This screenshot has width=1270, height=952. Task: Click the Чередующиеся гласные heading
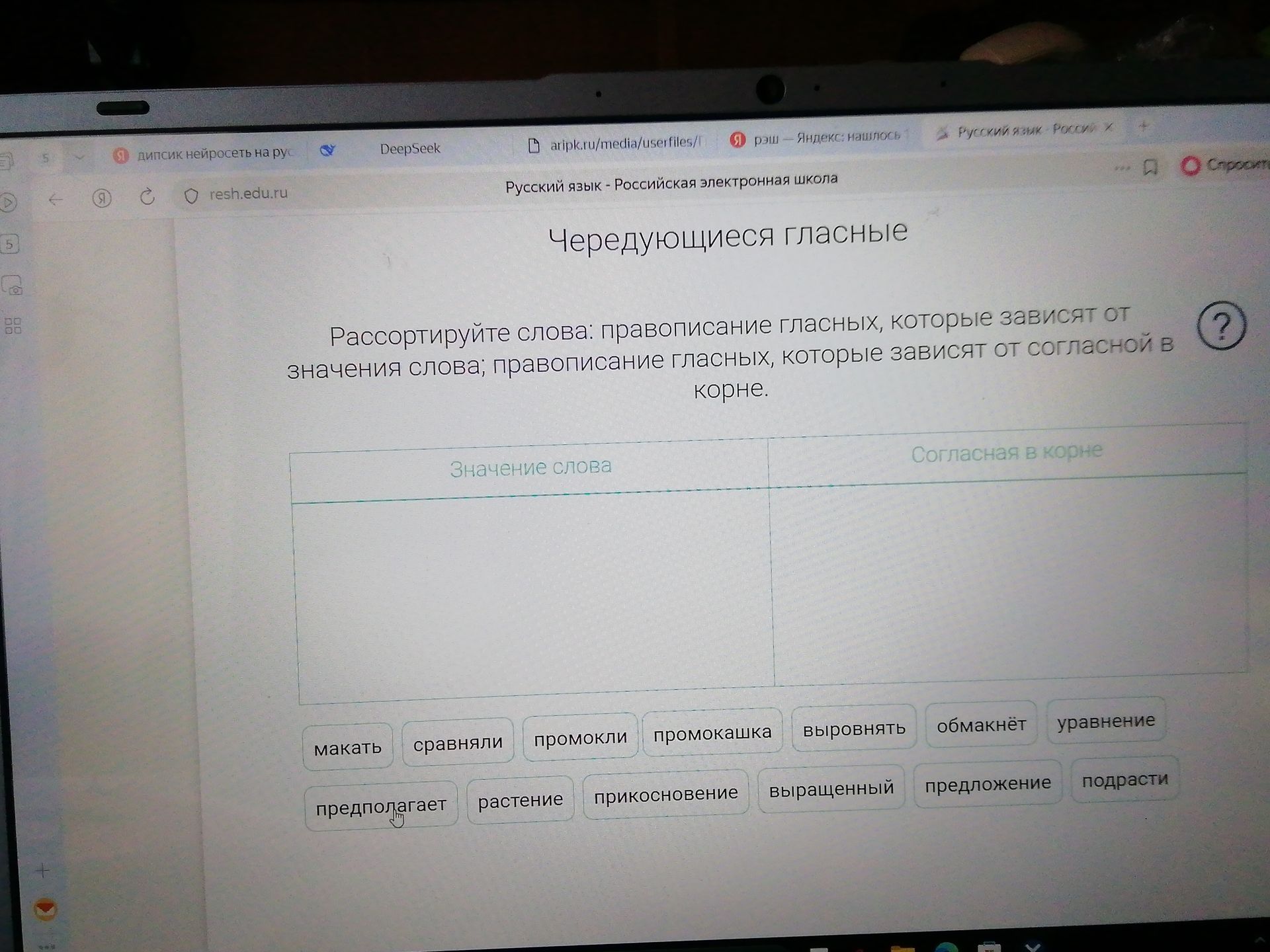[x=728, y=235]
